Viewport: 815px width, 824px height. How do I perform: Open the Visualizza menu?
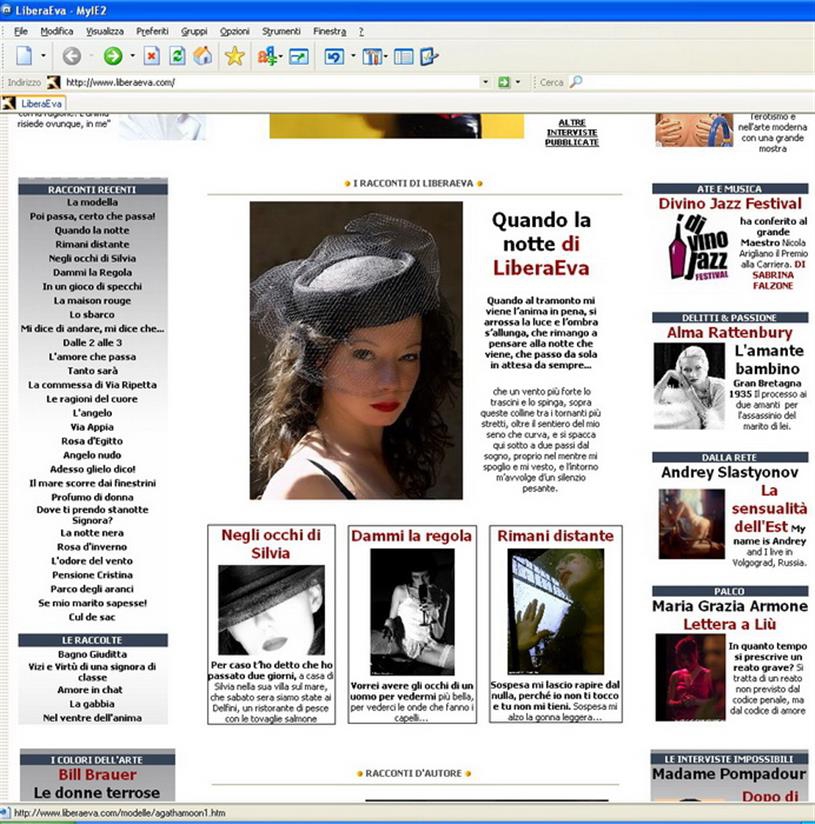click(105, 32)
